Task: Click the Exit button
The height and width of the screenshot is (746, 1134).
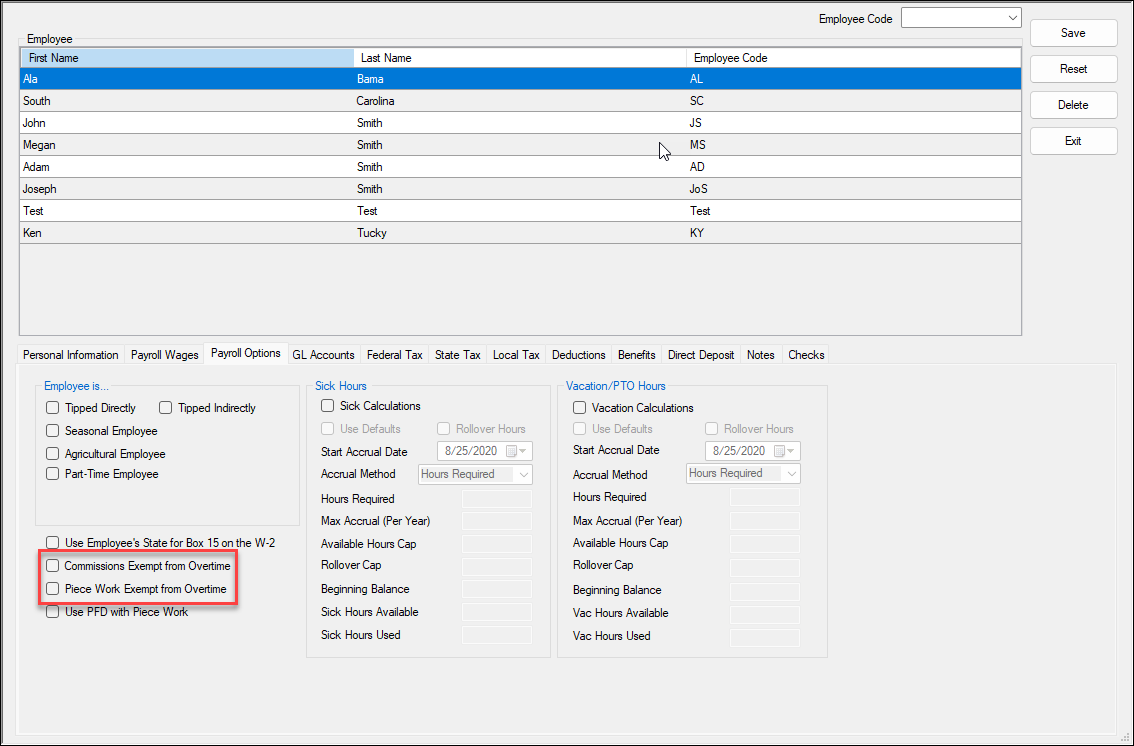Action: point(1073,141)
